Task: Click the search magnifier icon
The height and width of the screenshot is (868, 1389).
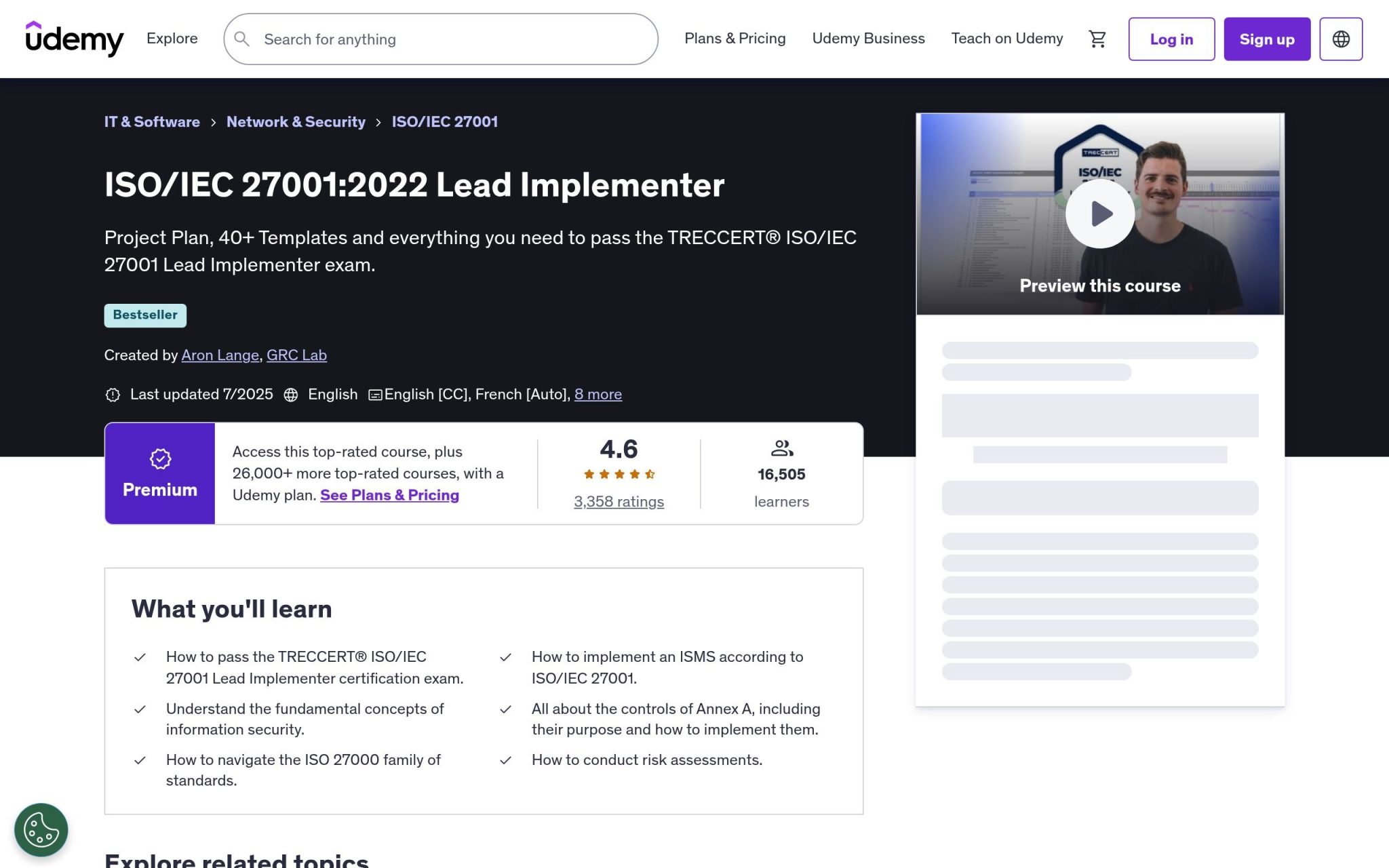Action: 241,39
